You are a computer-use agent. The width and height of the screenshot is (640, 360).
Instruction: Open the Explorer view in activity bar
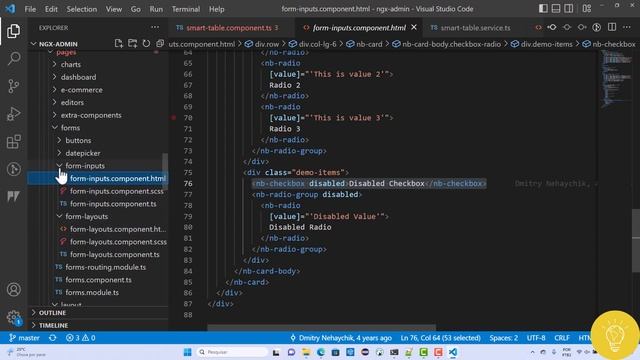pos(13,31)
